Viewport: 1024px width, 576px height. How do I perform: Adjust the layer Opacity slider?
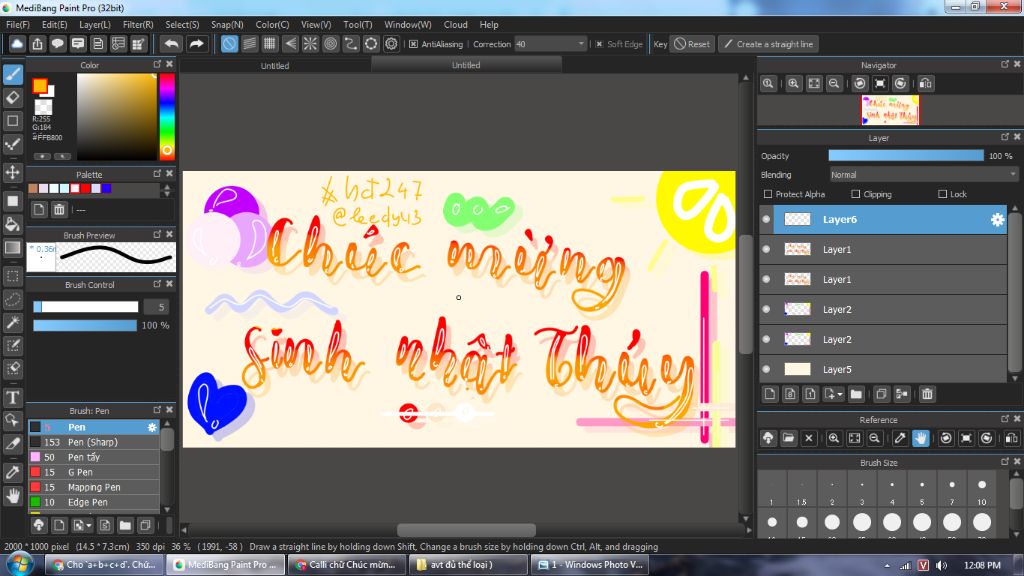906,155
